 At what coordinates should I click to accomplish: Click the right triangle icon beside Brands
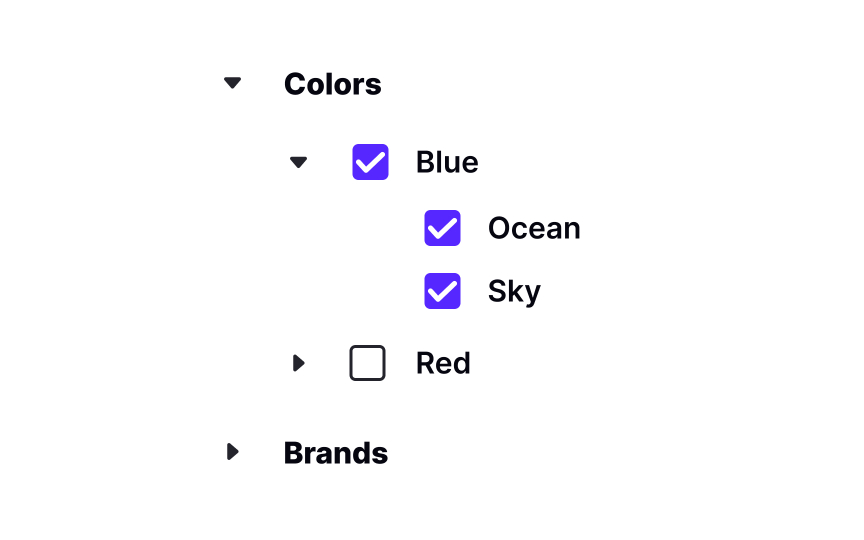233,452
